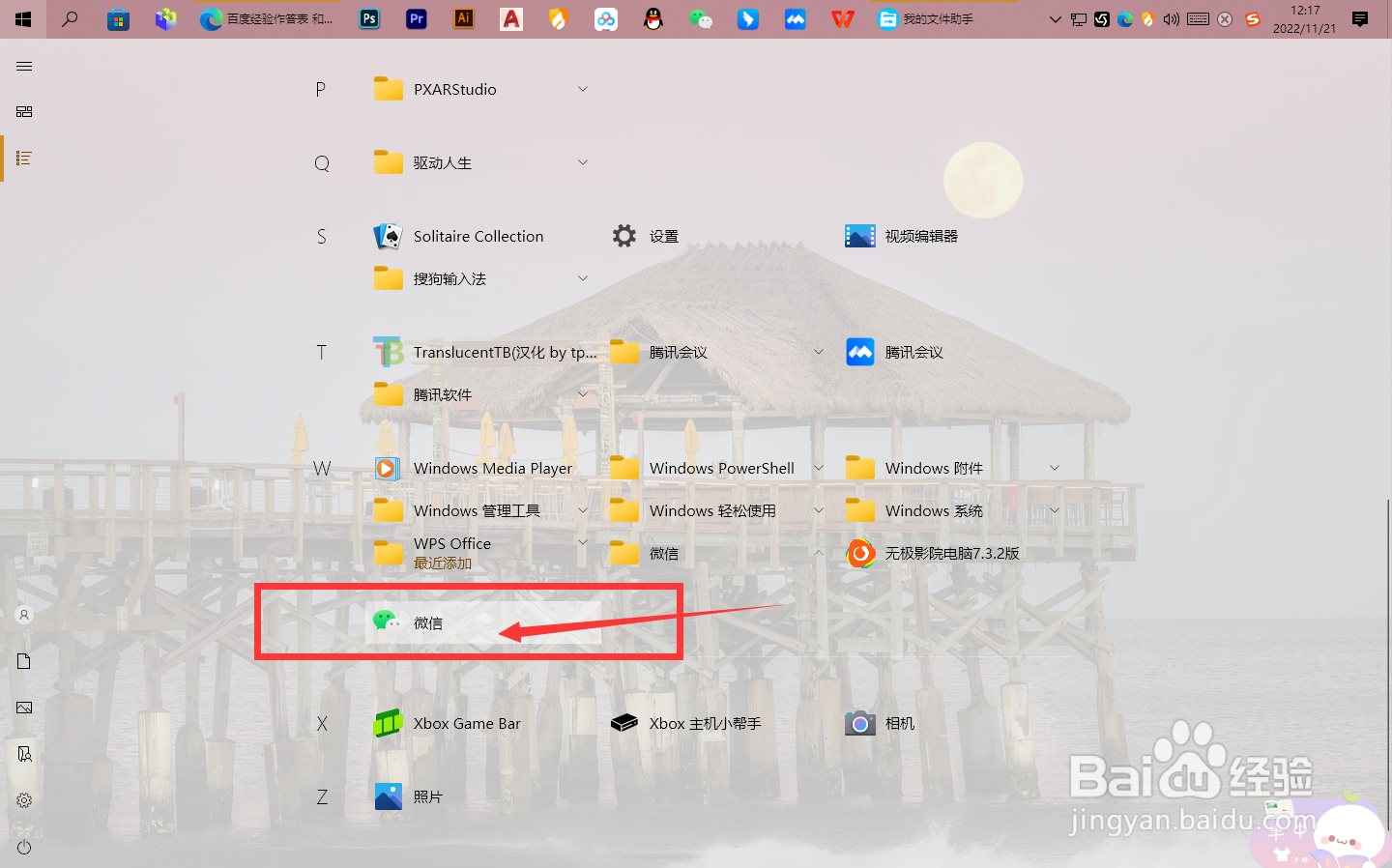Open QQ penguin icon in taskbar
The height and width of the screenshot is (868, 1392).
[653, 19]
